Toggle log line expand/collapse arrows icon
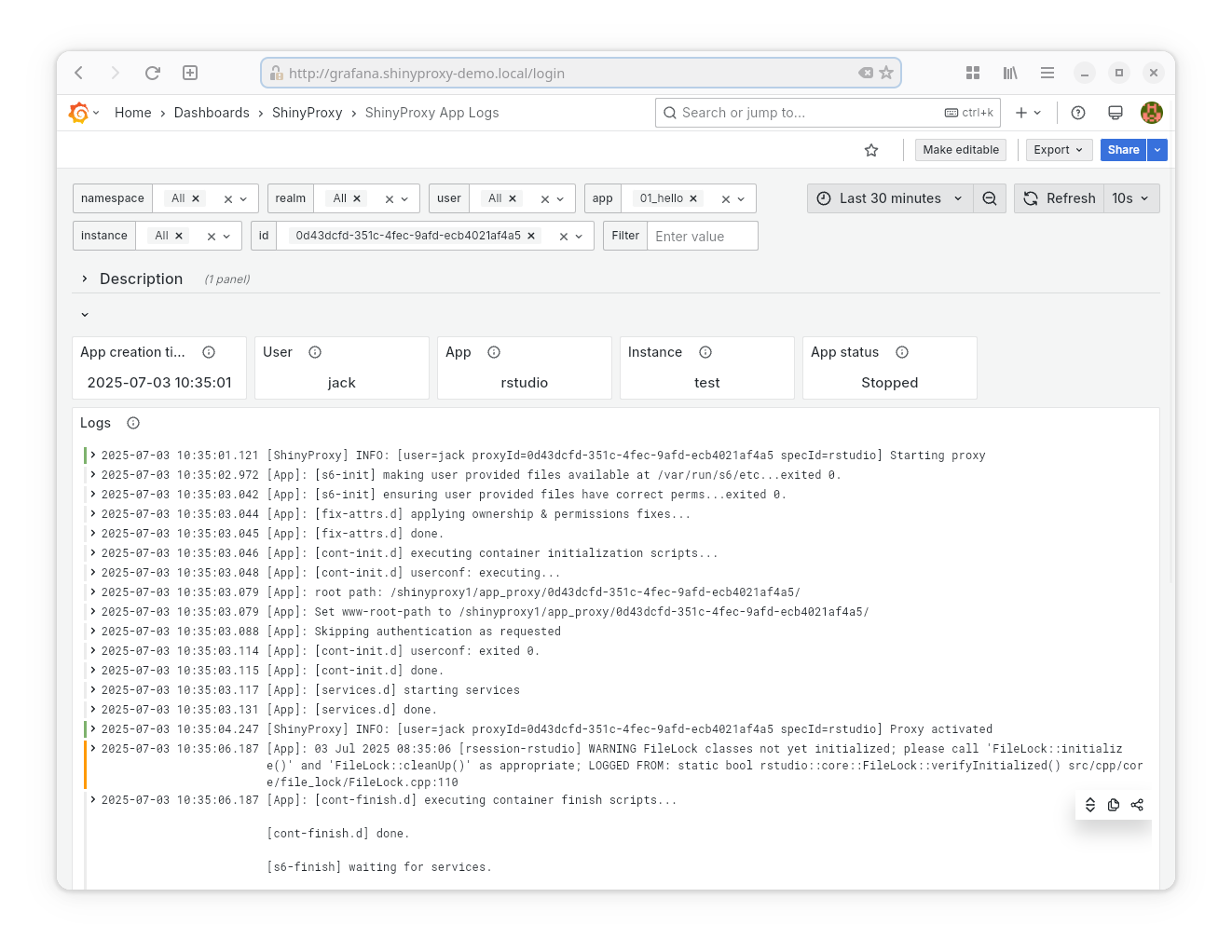The height and width of the screenshot is (952, 1232). point(1090,805)
